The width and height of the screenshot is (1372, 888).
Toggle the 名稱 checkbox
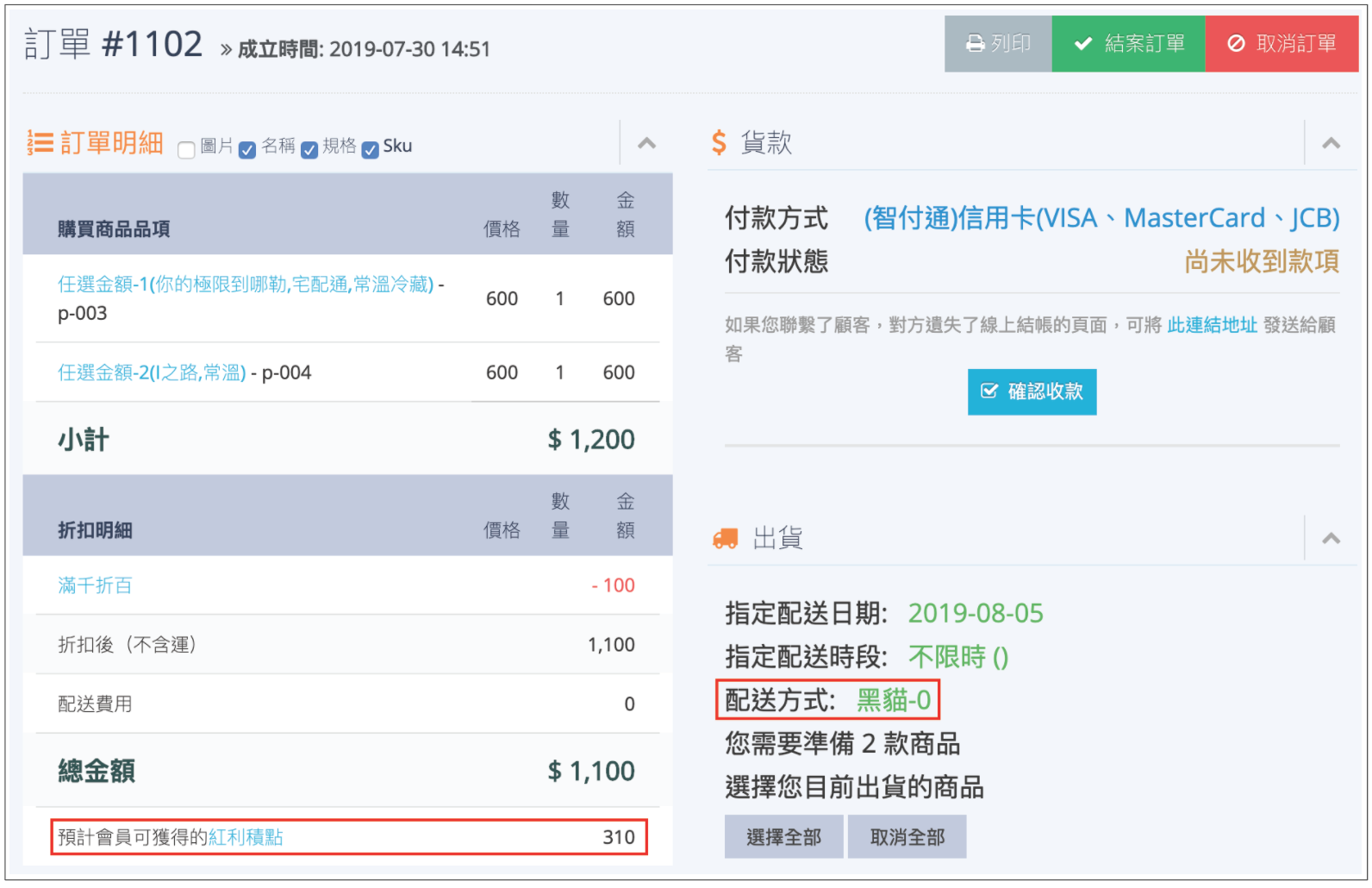tap(247, 150)
